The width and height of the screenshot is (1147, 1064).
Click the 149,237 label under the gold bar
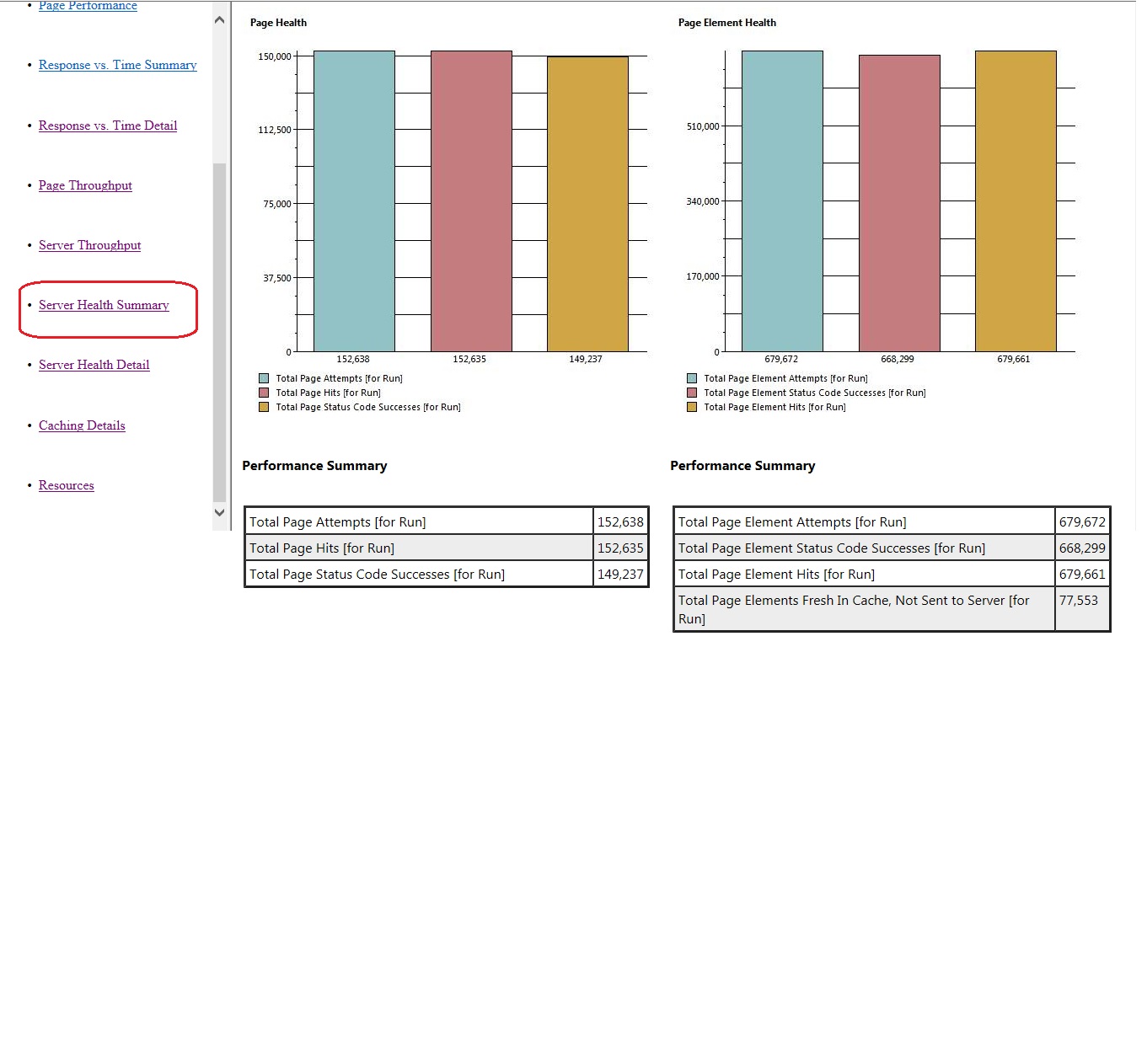[586, 359]
